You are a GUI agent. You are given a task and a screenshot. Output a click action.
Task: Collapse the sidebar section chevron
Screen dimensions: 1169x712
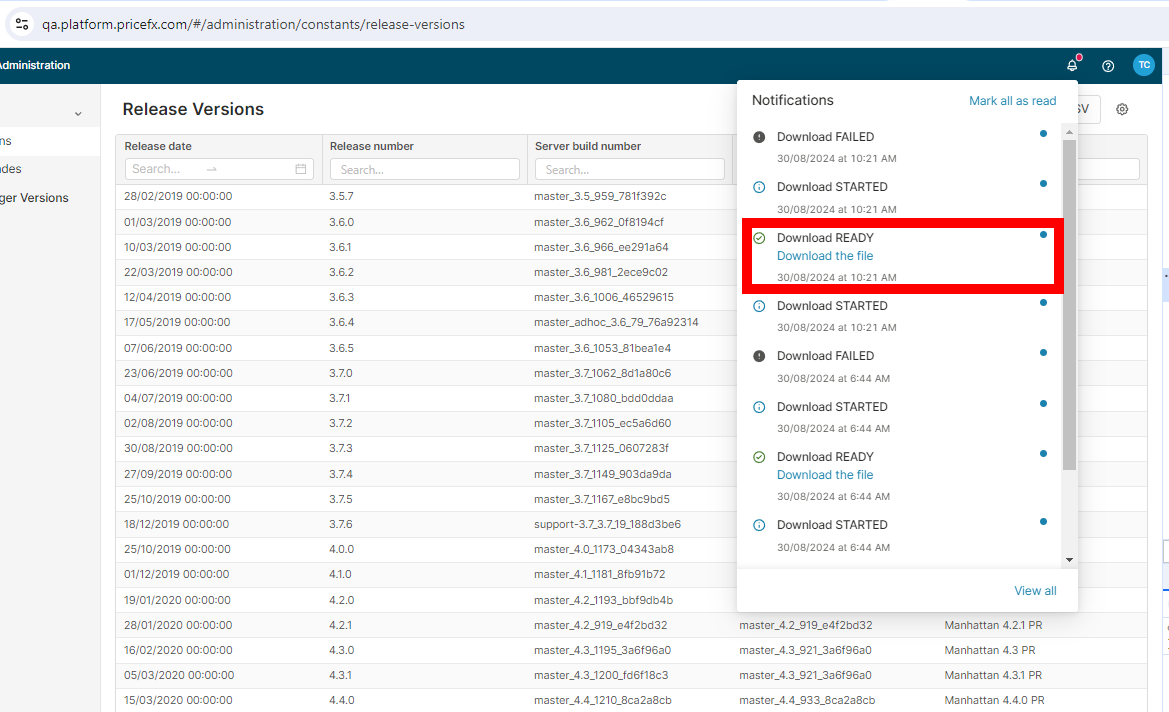(x=78, y=115)
